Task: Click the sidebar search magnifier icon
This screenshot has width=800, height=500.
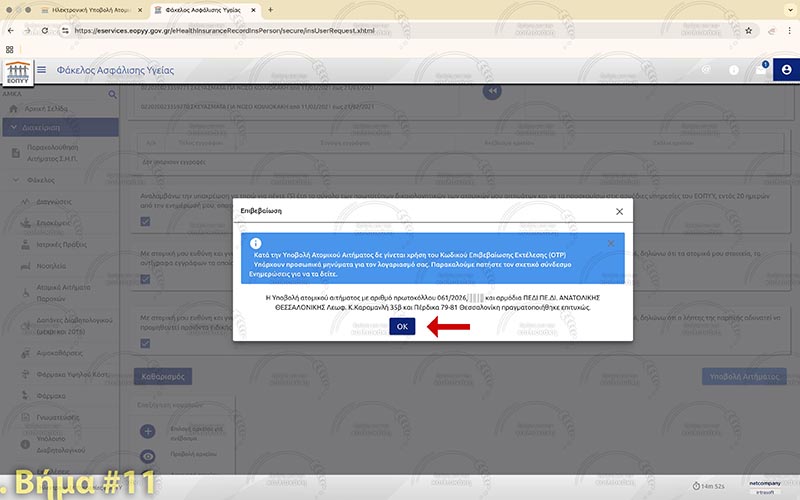Action: (x=113, y=94)
